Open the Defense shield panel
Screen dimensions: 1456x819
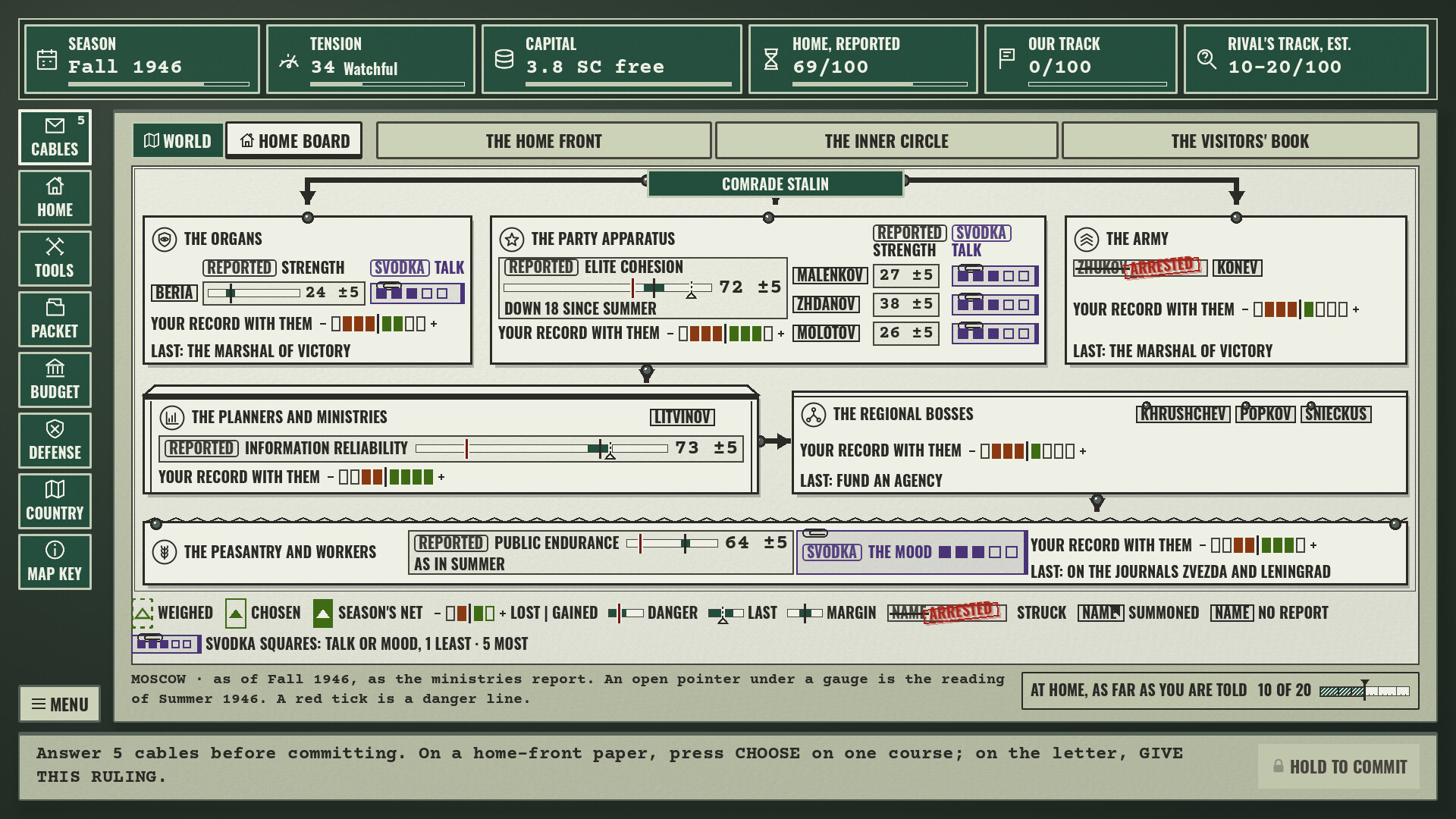coord(55,441)
